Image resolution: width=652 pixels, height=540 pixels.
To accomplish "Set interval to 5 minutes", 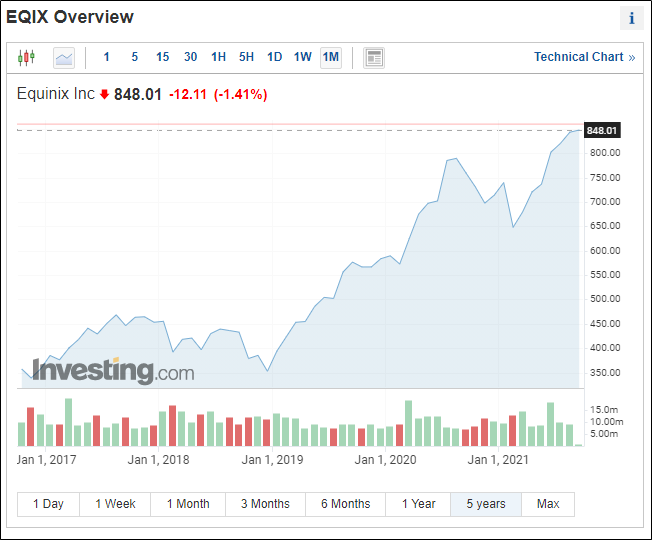I will (134, 57).
